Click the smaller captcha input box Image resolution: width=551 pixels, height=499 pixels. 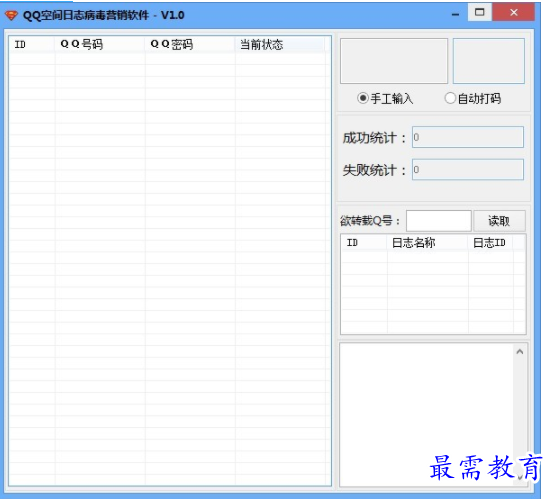[489, 61]
